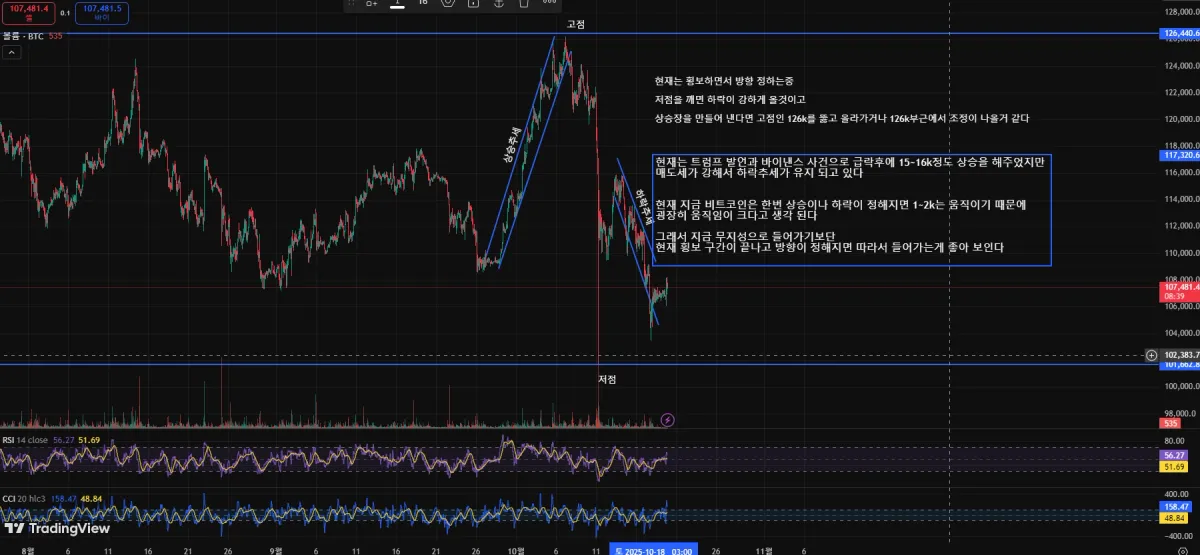
Task: Open the settings hexagon icon in floating toolbar
Action: [448, 3]
